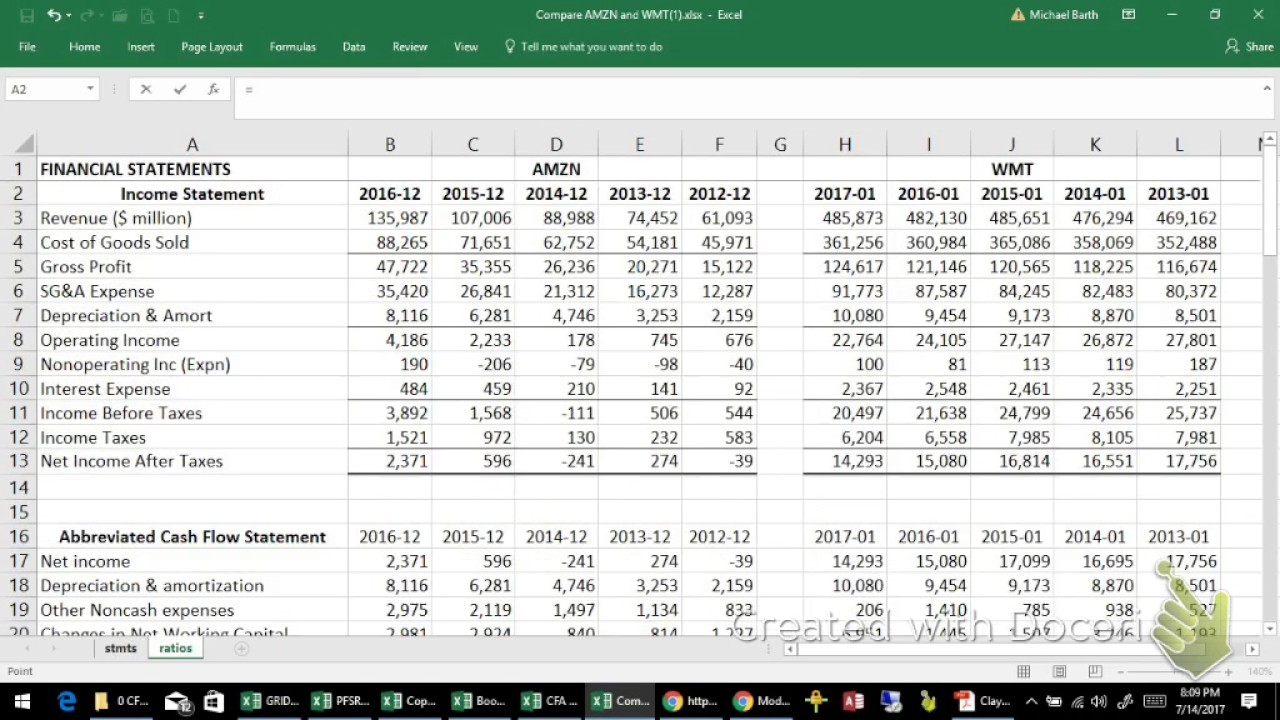Image resolution: width=1280 pixels, height=720 pixels.
Task: Open the PDF window labeled Clay
Action: tap(981, 701)
